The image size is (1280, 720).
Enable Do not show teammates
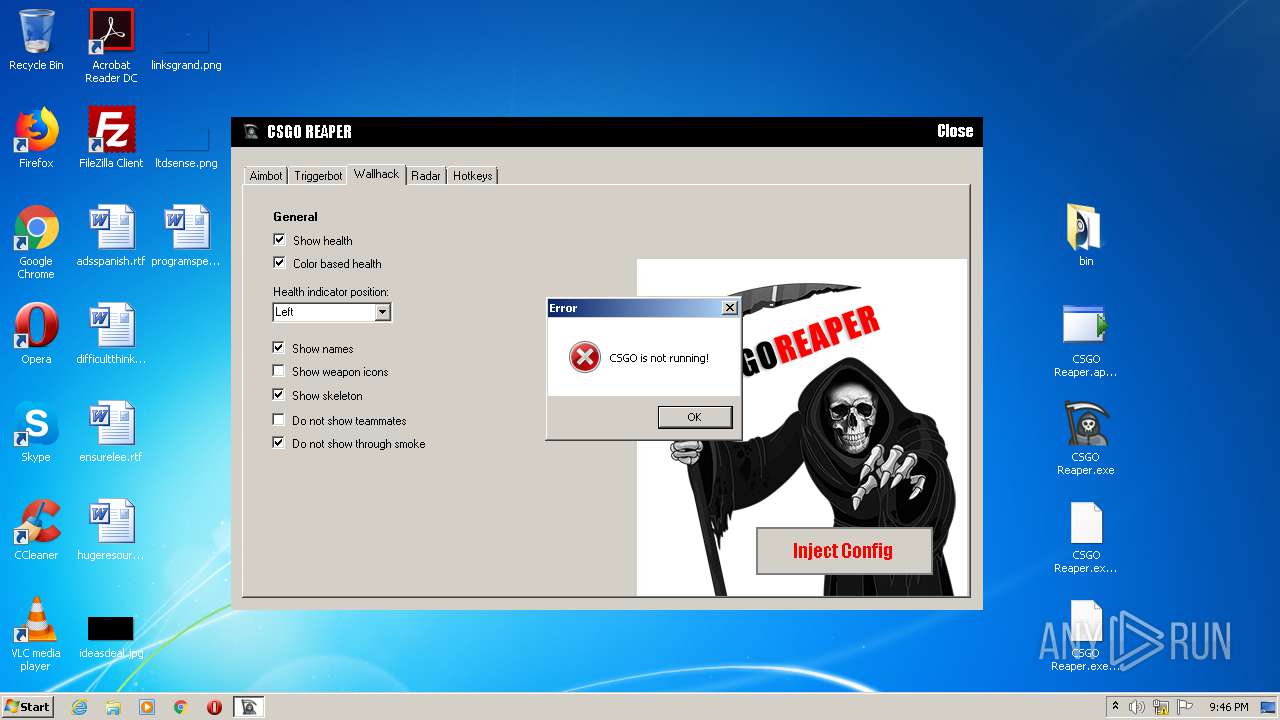point(279,420)
